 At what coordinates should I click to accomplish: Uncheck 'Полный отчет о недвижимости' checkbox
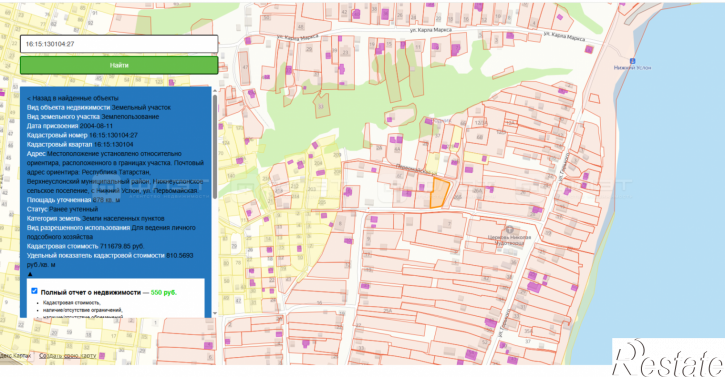(34, 291)
